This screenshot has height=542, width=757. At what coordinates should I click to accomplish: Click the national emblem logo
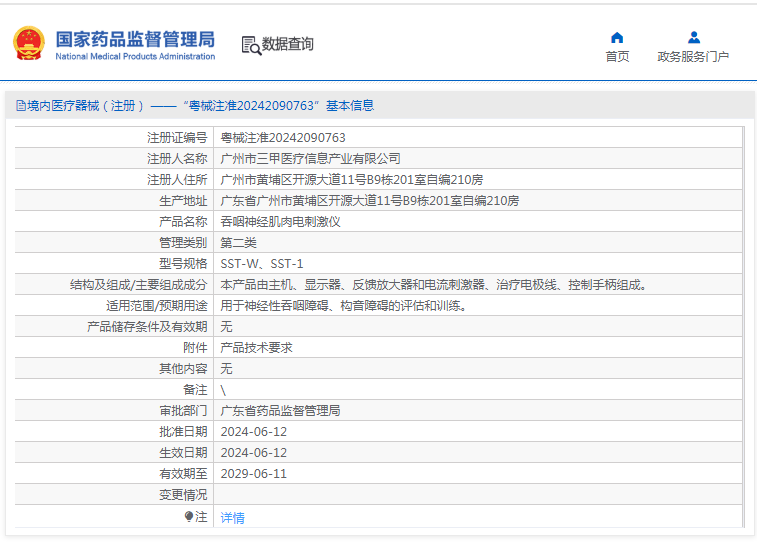coord(29,43)
